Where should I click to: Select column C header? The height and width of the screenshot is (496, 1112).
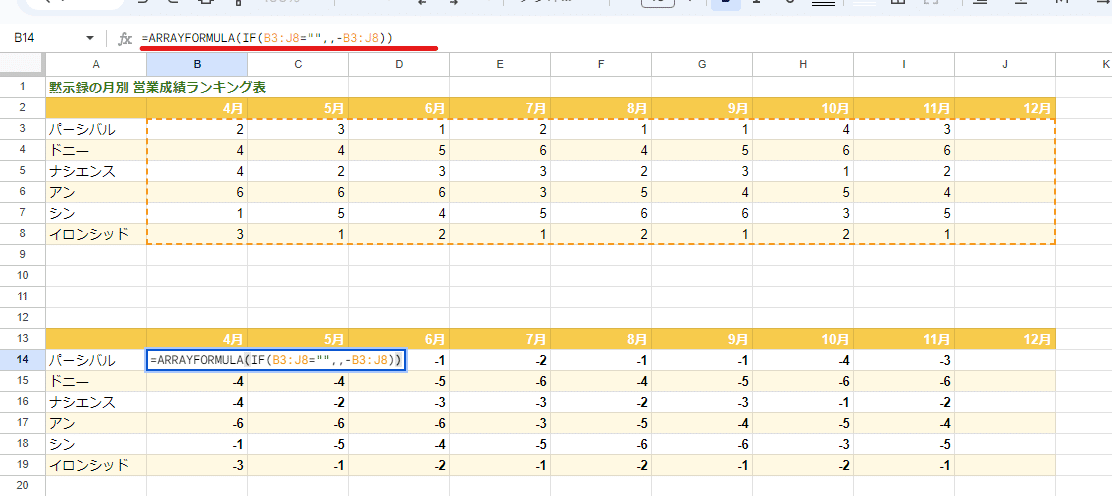pyautogui.click(x=298, y=65)
